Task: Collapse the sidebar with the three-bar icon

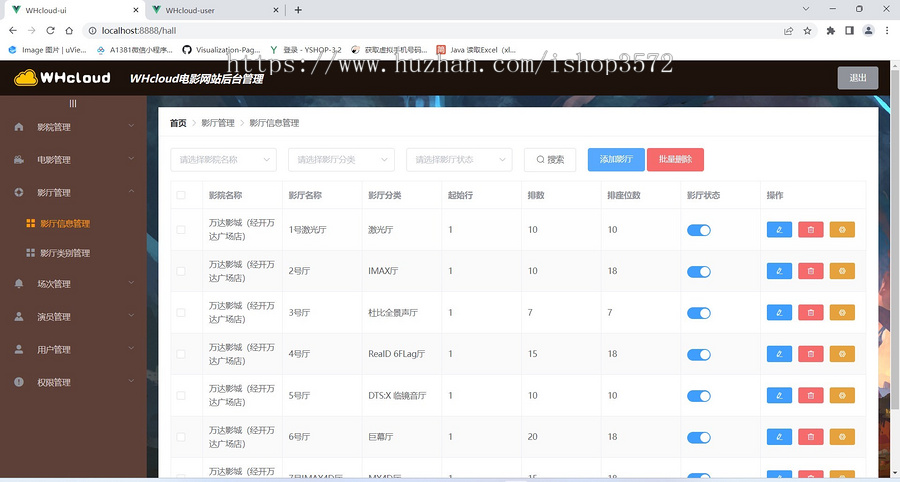Action: [73, 103]
